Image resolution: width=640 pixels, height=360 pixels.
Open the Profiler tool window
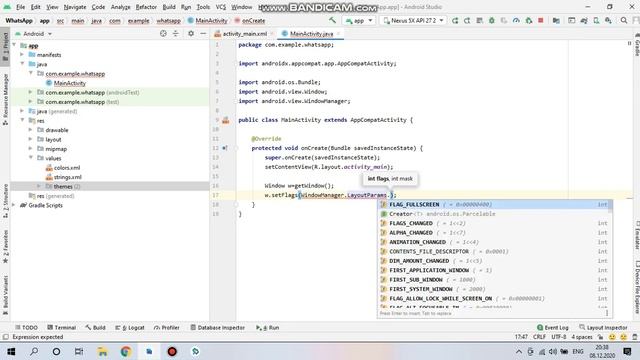(167, 327)
